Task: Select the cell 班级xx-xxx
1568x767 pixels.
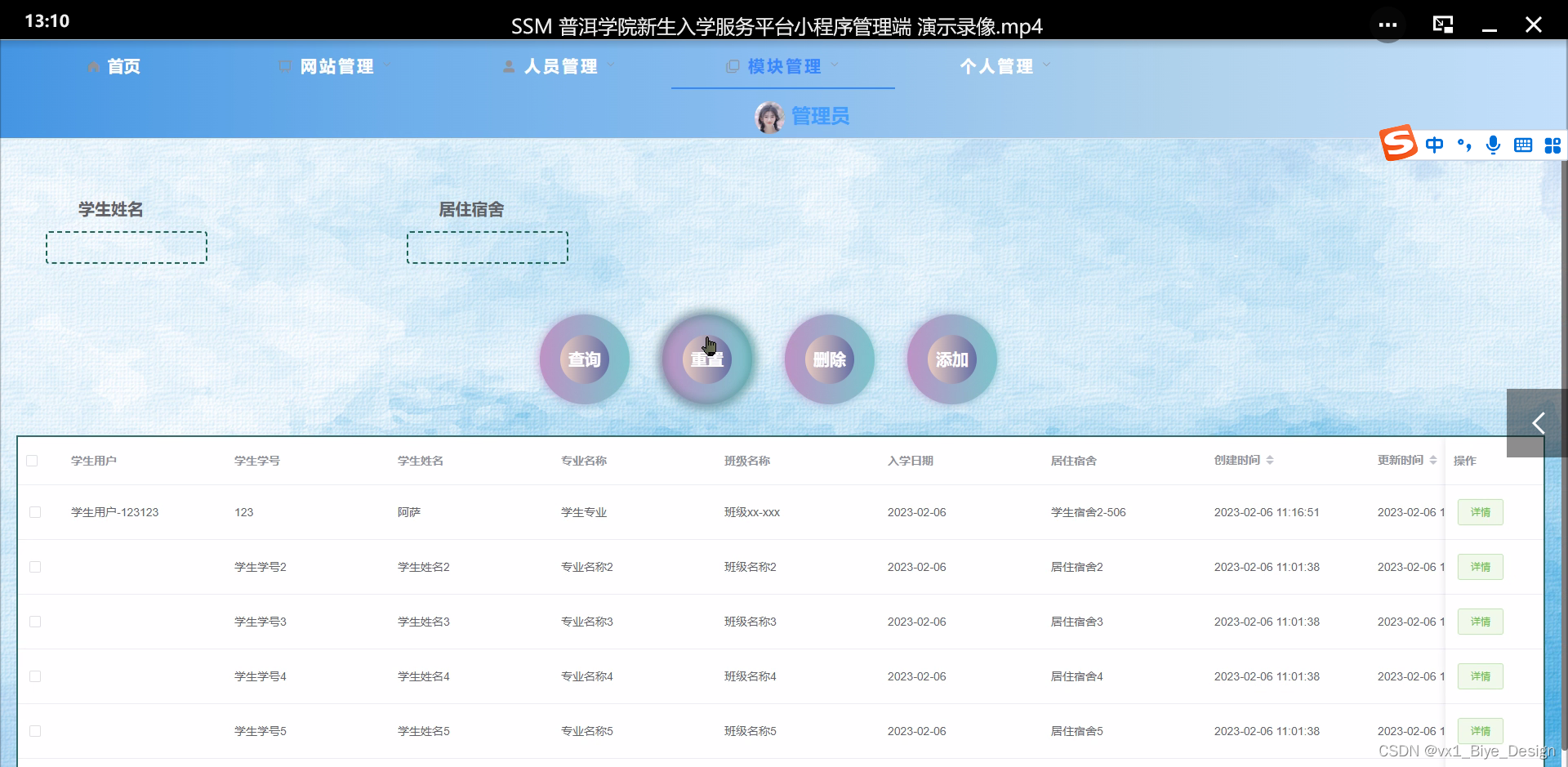Action: [752, 512]
